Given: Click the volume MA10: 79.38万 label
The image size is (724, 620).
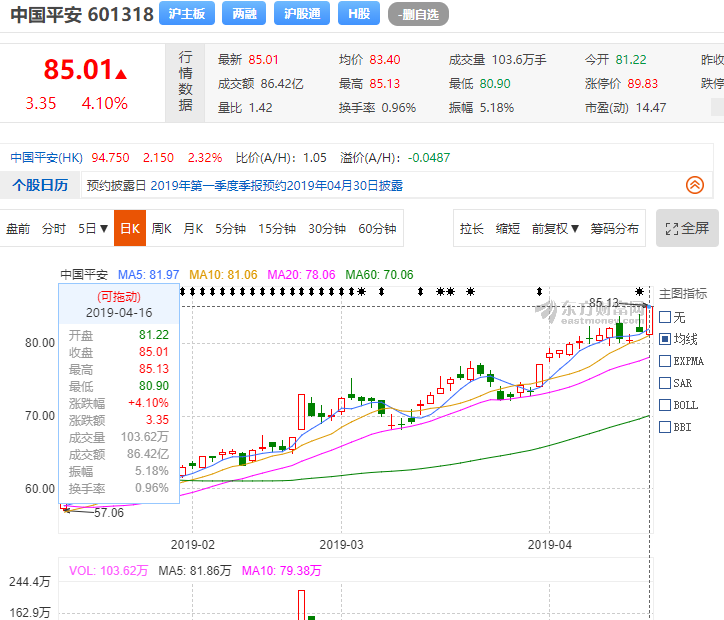Looking at the screenshot, I should pyautogui.click(x=281, y=571).
